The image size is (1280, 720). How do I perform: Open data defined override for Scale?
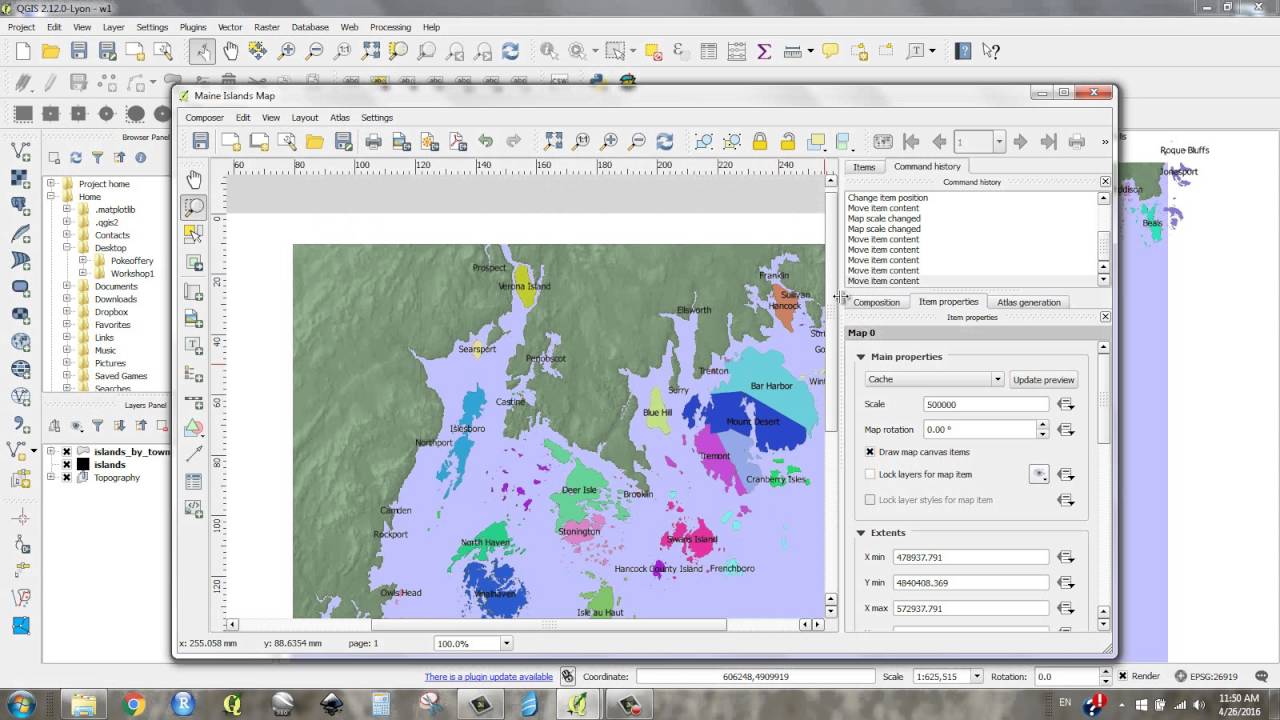(1066, 404)
